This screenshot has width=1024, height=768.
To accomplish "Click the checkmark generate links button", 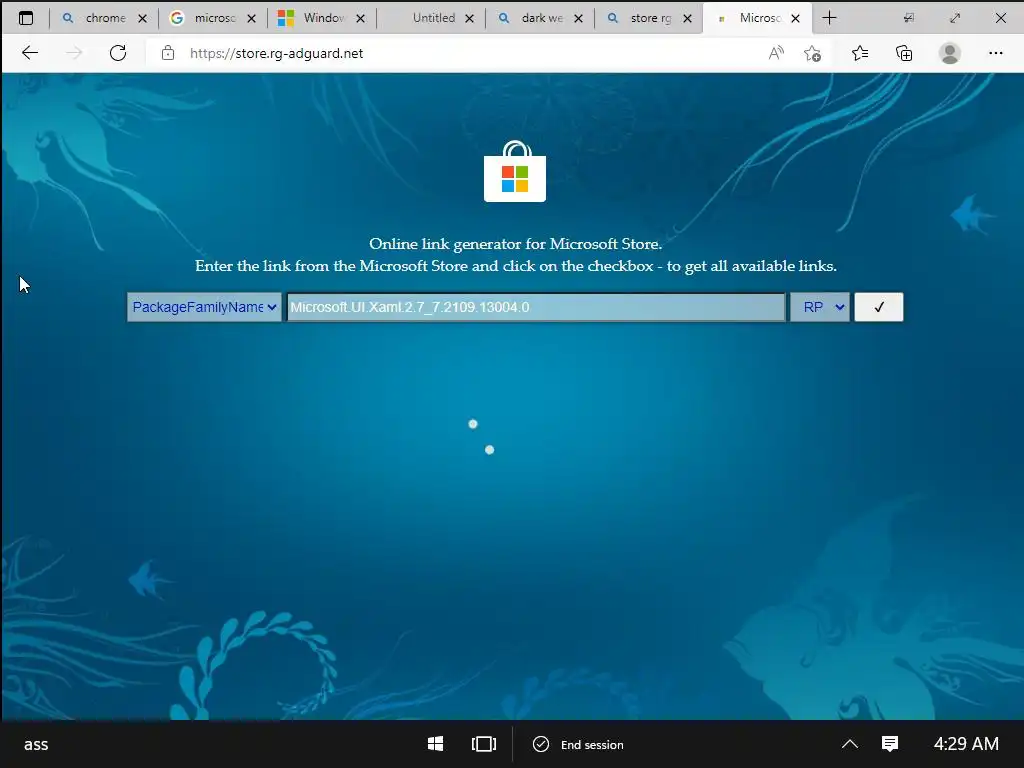I will pos(879,307).
